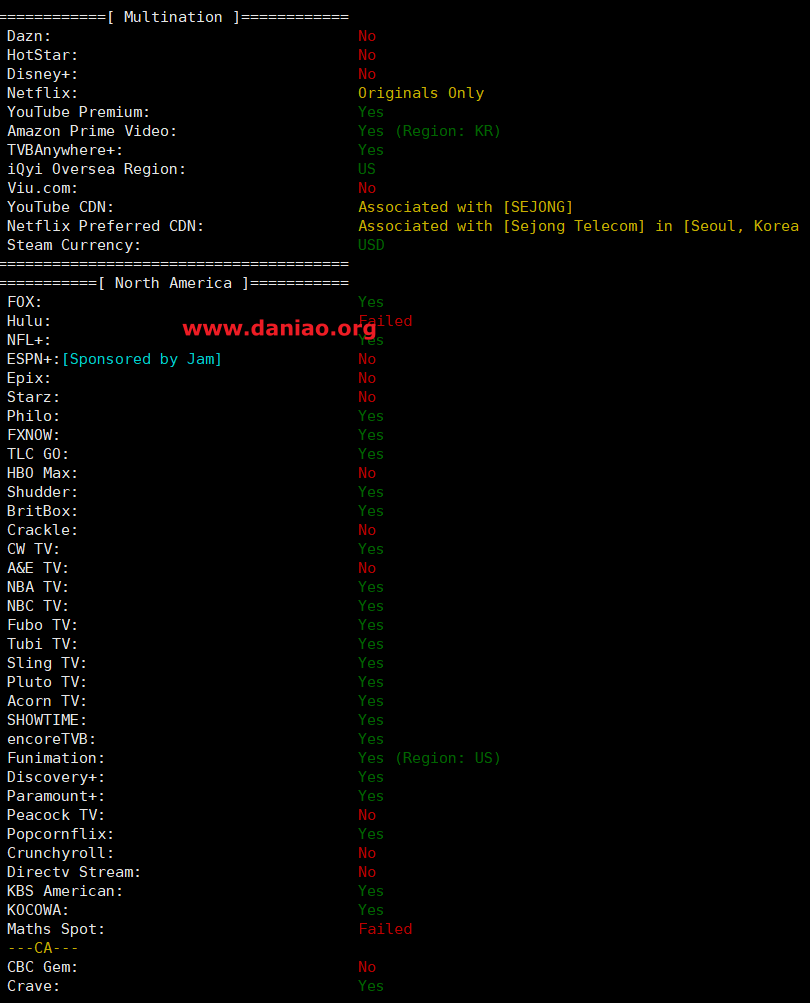Click the 'A&E TV:' row label

tap(38, 569)
